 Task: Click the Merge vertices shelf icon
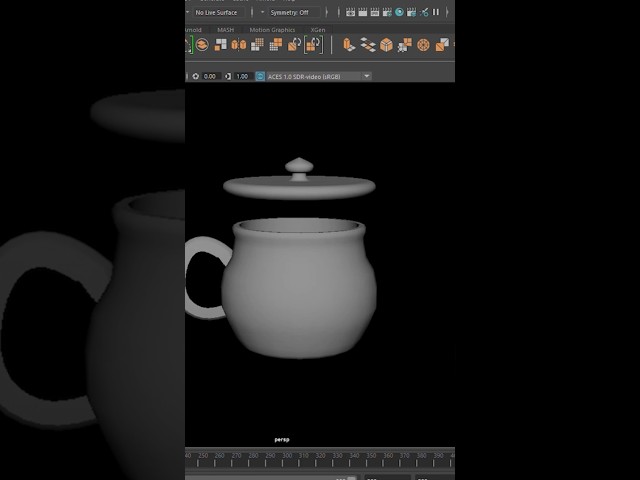[404, 44]
